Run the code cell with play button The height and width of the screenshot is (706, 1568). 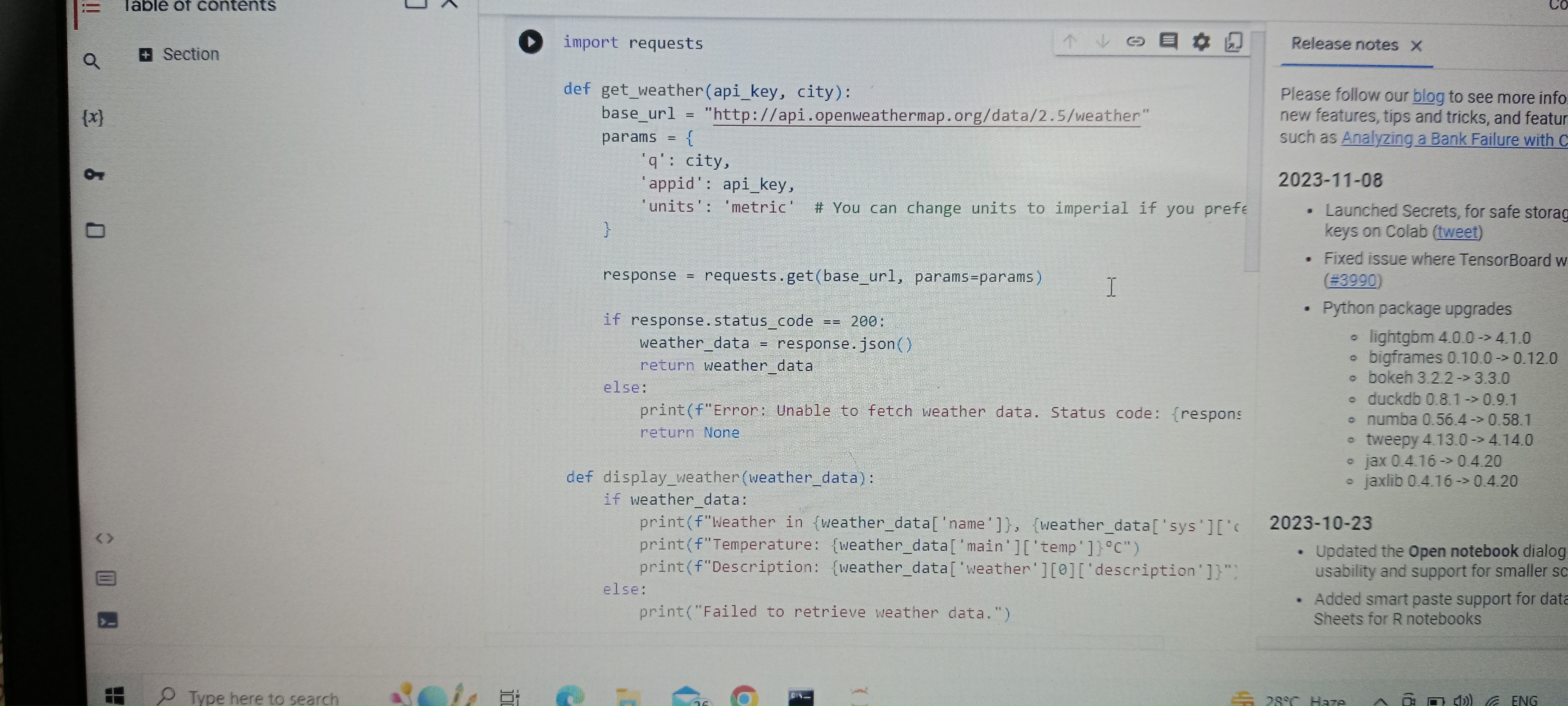[x=530, y=42]
